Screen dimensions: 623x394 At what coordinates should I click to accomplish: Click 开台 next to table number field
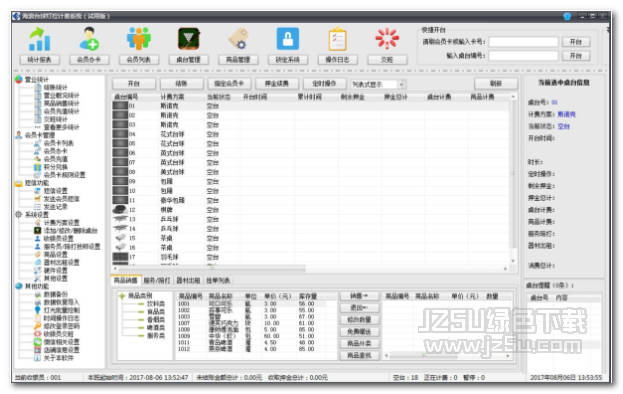[x=576, y=56]
